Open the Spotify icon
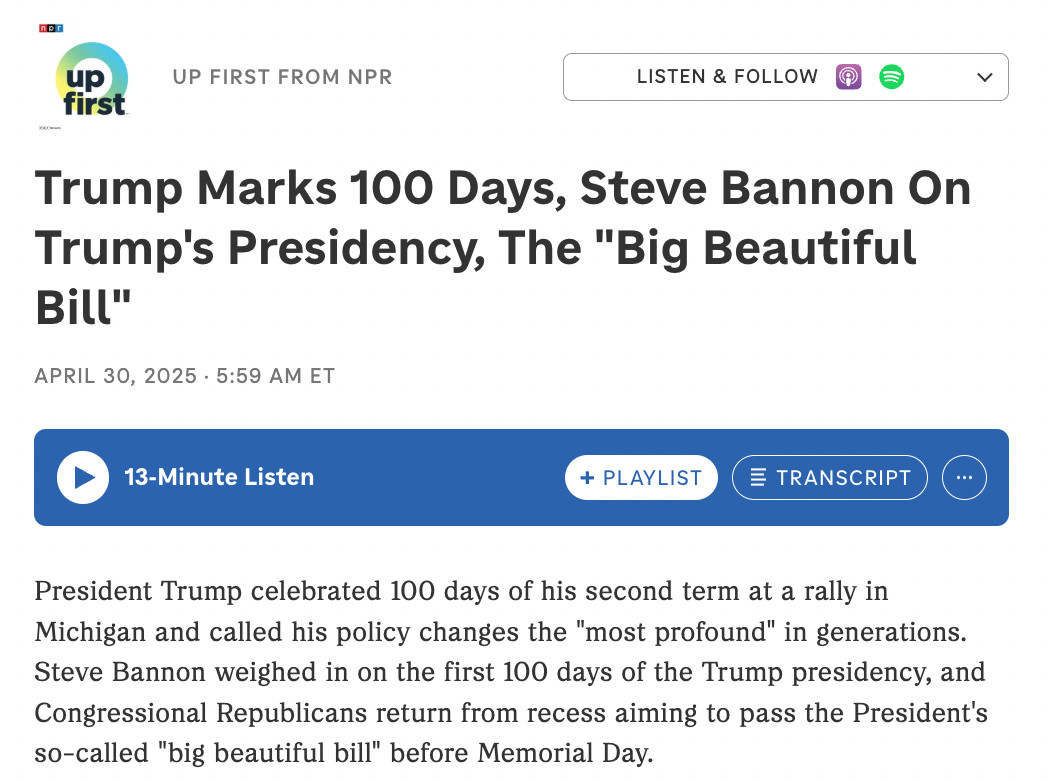Screen dimensions: 1048x782 tap(891, 77)
